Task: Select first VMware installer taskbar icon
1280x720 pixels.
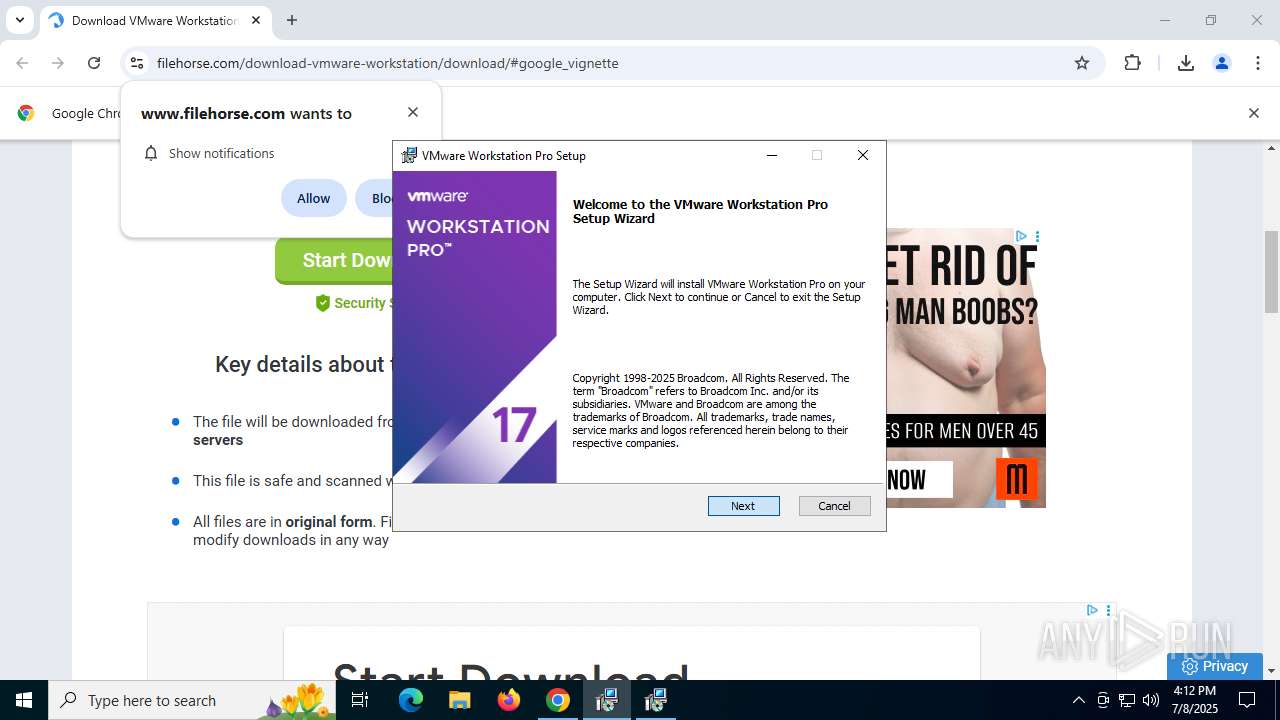Action: 606,700
